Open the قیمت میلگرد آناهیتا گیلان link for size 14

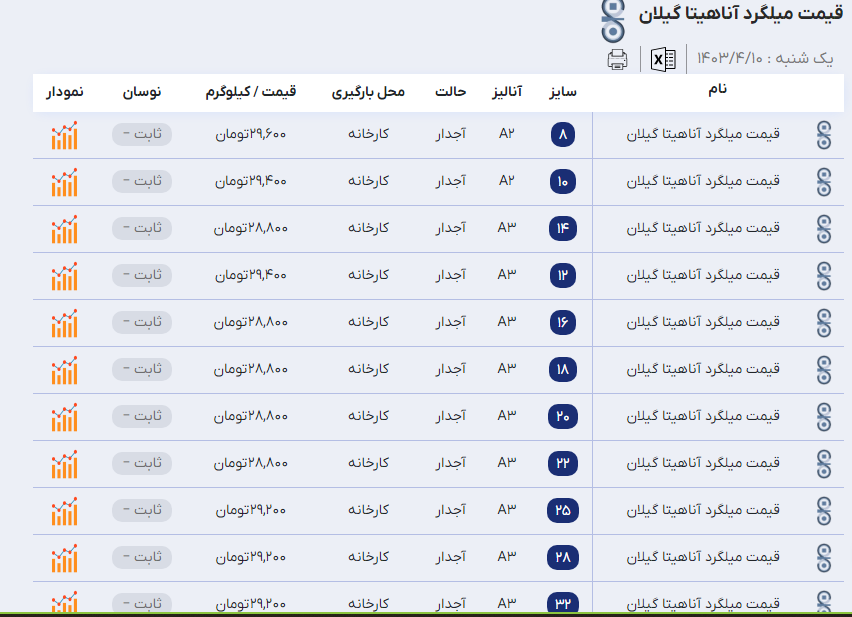coord(703,228)
